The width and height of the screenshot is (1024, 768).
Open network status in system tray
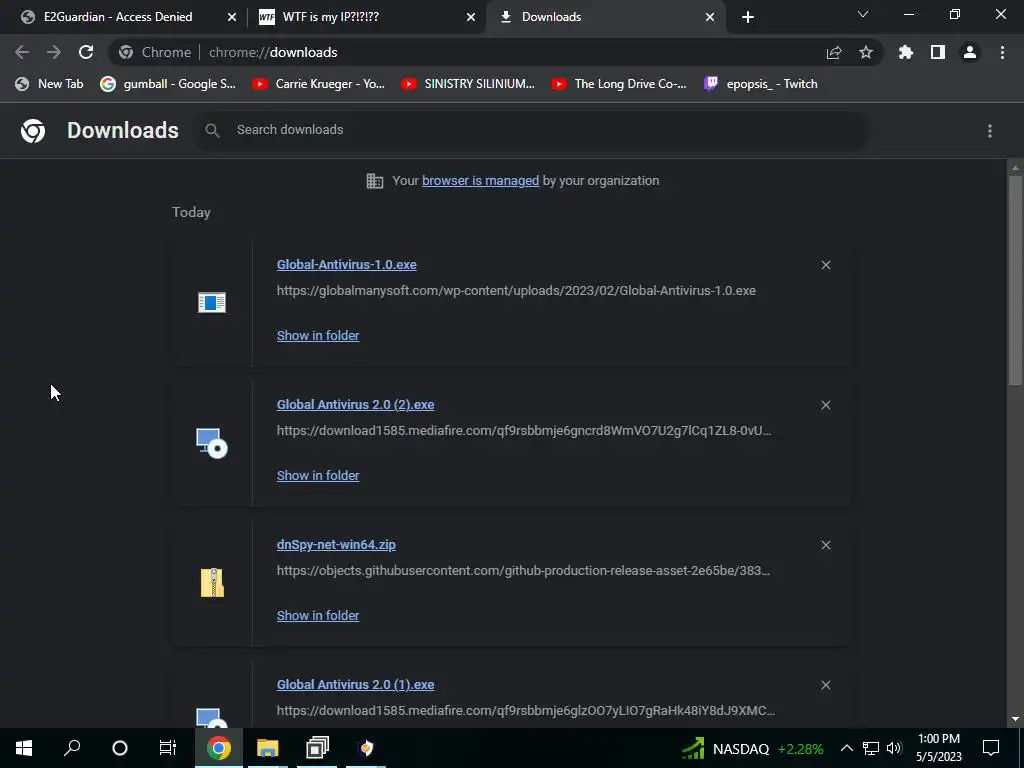point(871,748)
